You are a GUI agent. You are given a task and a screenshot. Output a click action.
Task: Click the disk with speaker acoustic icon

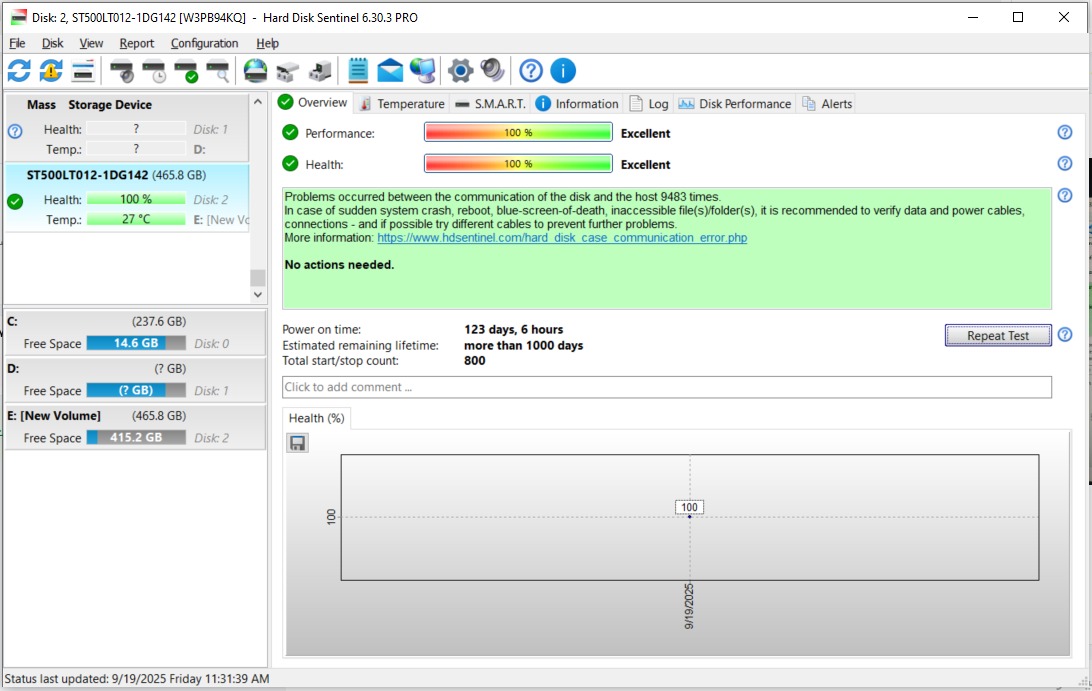[x=122, y=71]
